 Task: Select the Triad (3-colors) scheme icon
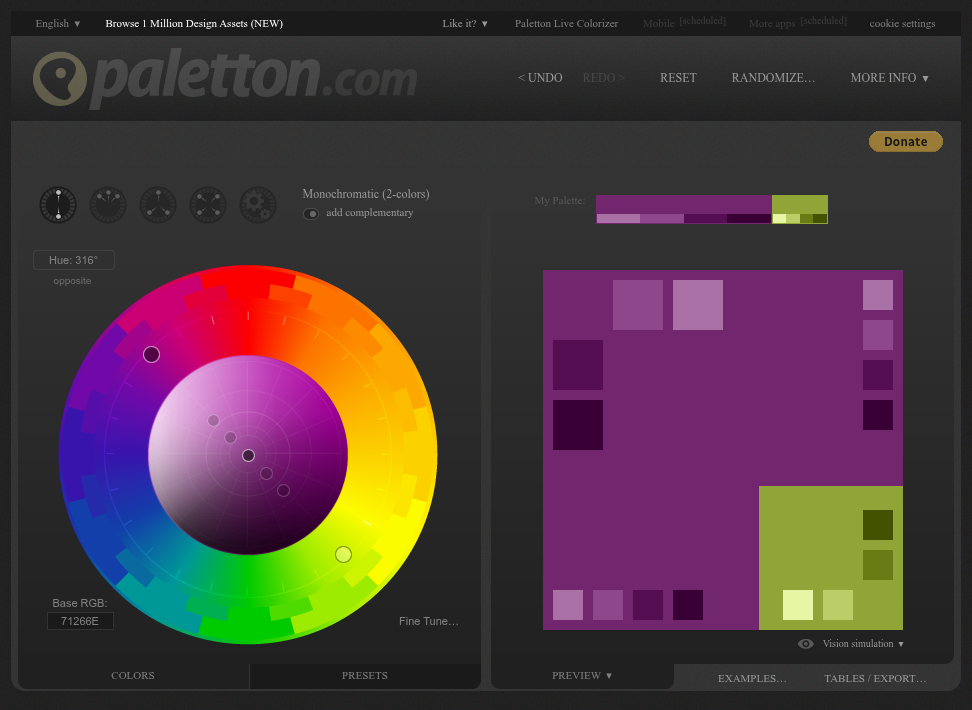pos(158,205)
